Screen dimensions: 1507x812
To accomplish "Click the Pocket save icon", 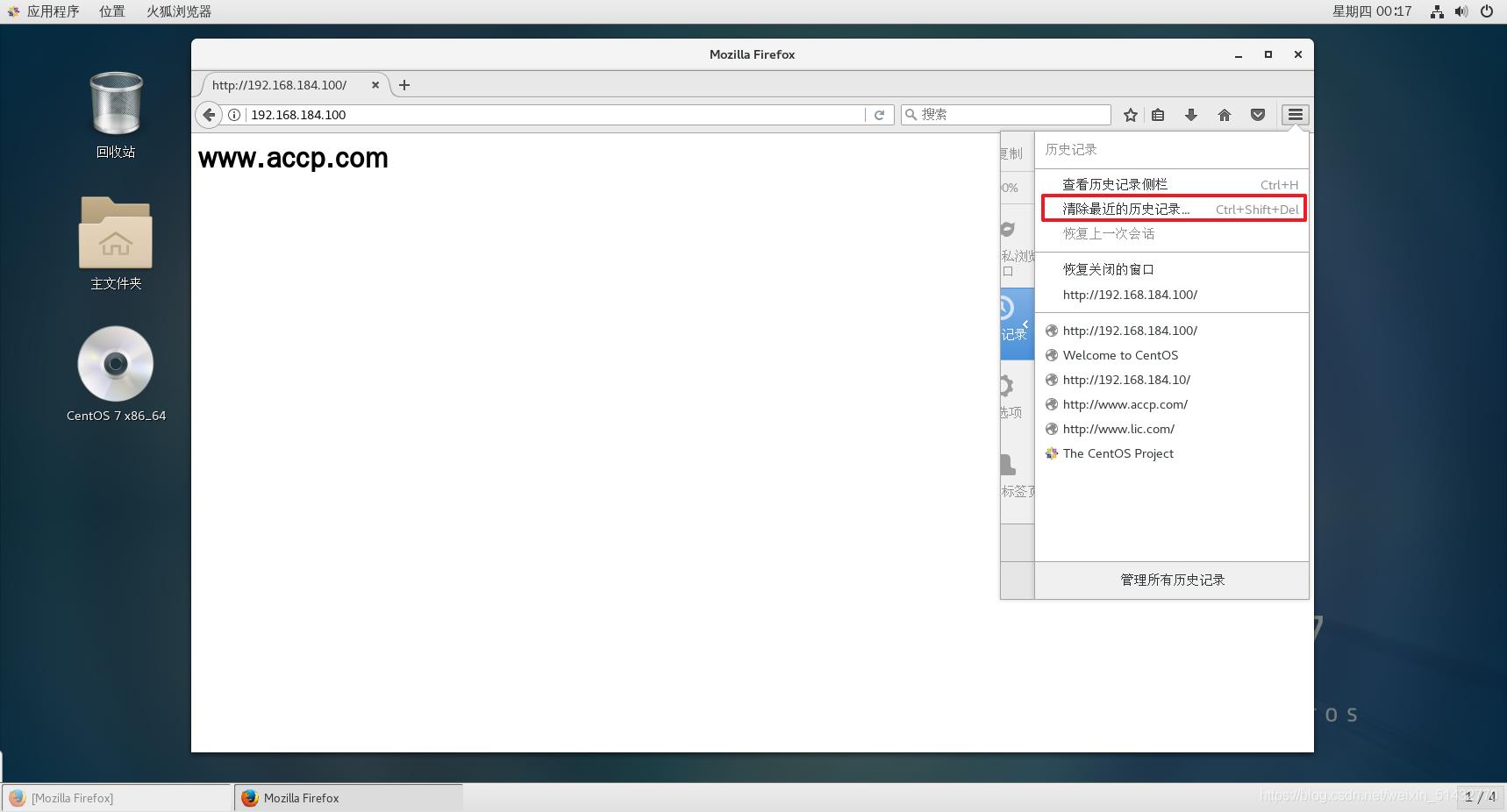I will [1258, 115].
